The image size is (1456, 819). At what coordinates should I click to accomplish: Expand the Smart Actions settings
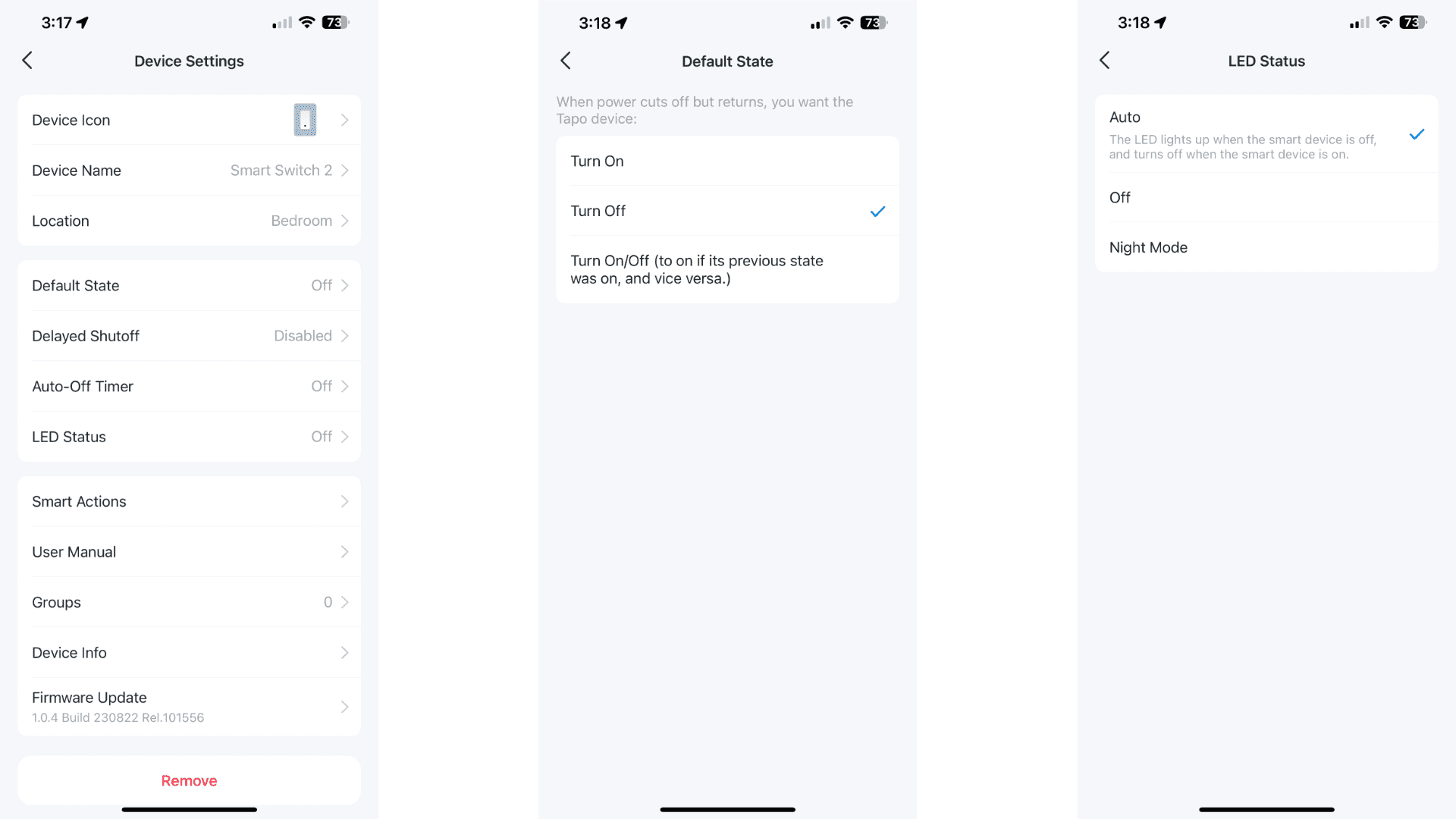189,501
